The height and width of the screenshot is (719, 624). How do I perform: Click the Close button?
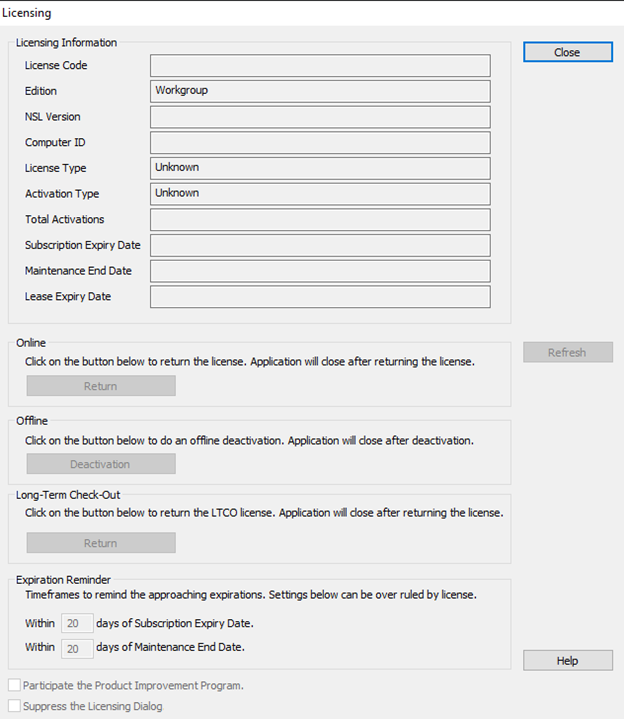567,52
